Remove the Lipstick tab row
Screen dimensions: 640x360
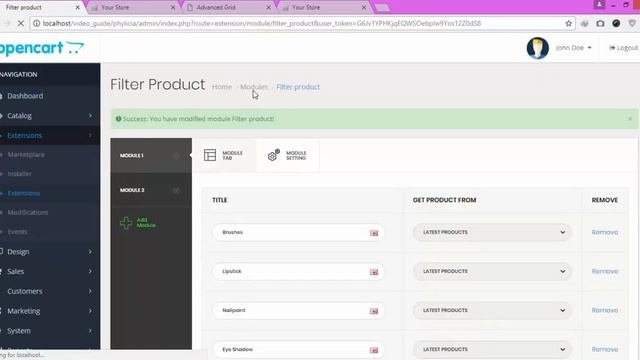[x=605, y=271]
